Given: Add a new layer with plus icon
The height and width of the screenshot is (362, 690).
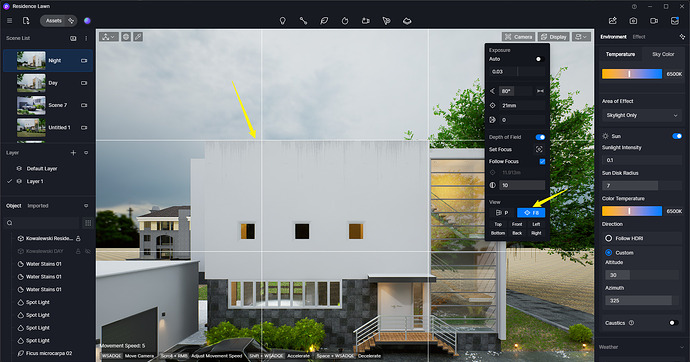Looking at the screenshot, I should [73, 153].
